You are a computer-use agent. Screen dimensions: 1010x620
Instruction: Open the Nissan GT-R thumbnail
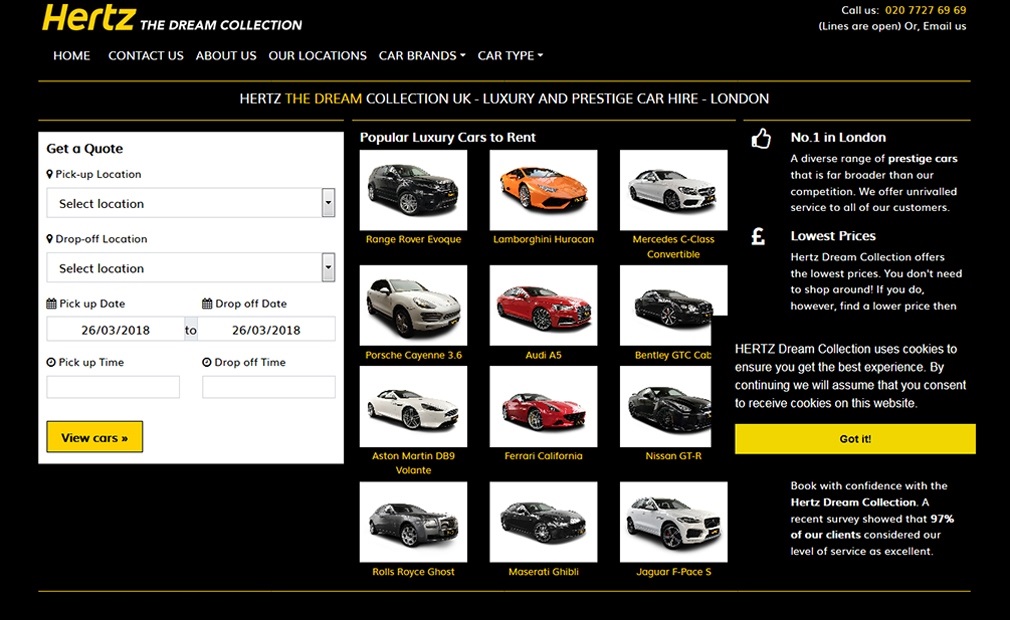click(x=665, y=406)
